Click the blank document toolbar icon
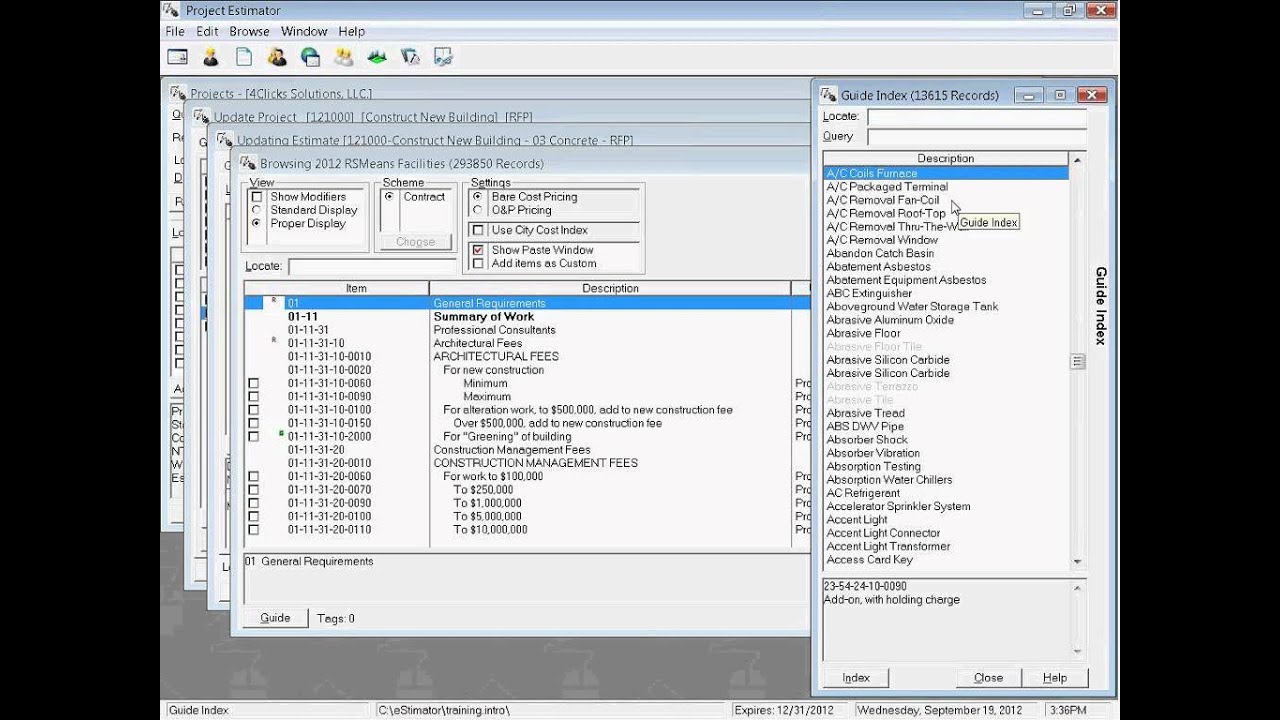 pyautogui.click(x=243, y=57)
